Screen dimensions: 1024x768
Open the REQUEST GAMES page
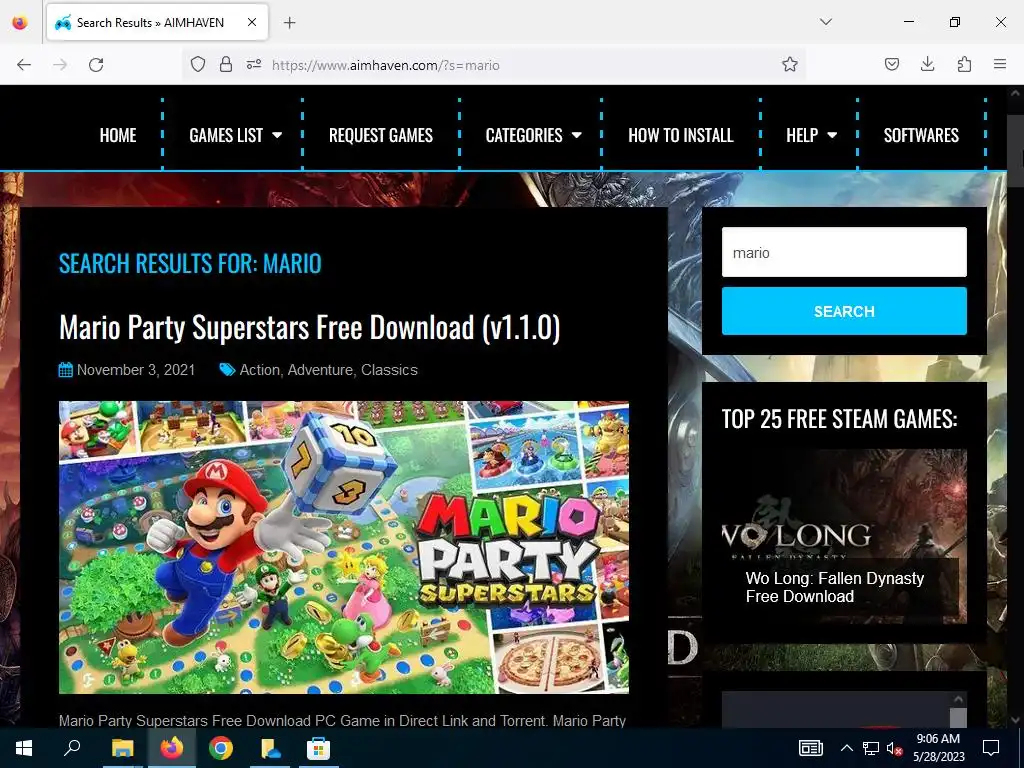click(x=381, y=135)
